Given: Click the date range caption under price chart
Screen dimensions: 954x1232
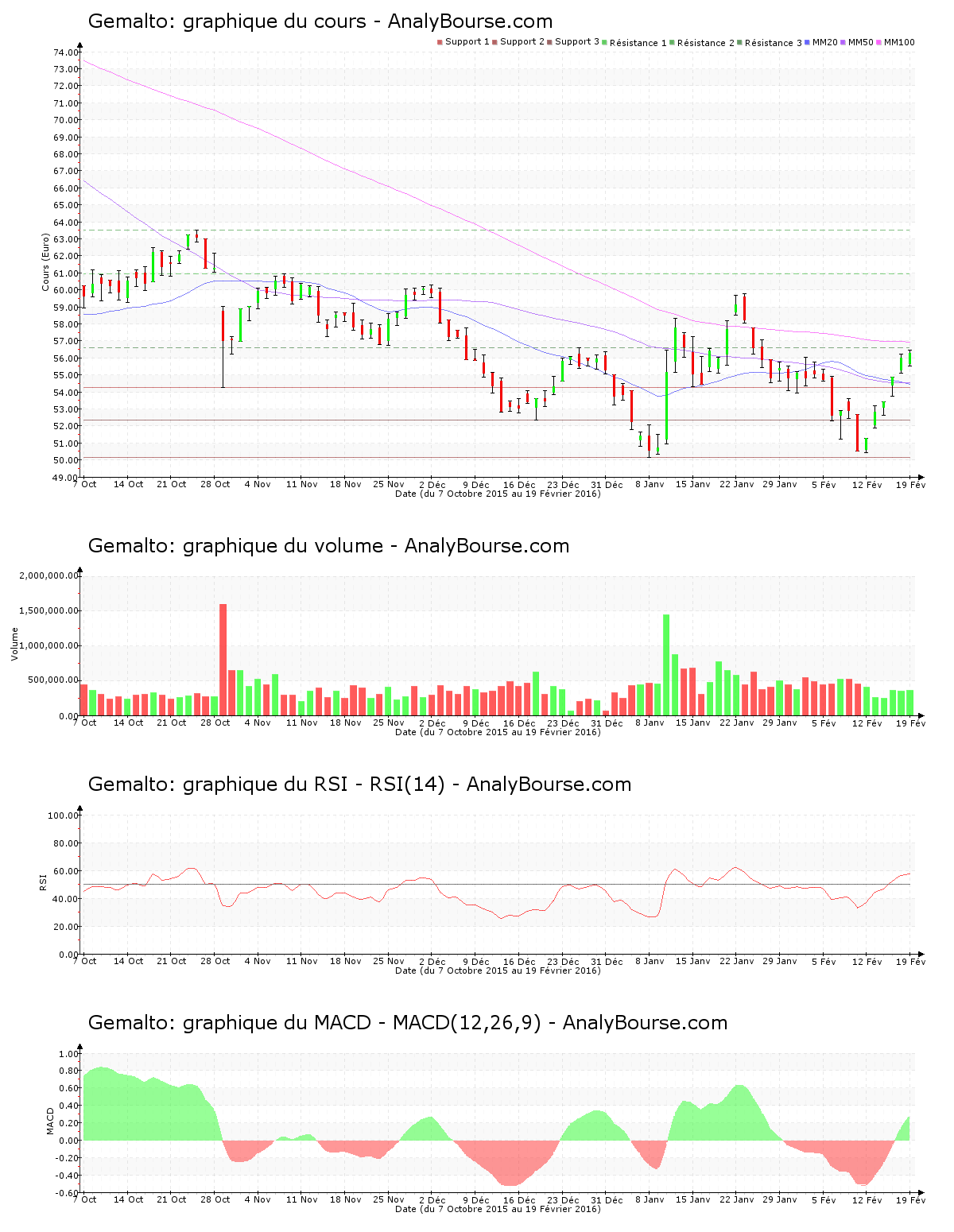Looking at the screenshot, I should pos(498,494).
